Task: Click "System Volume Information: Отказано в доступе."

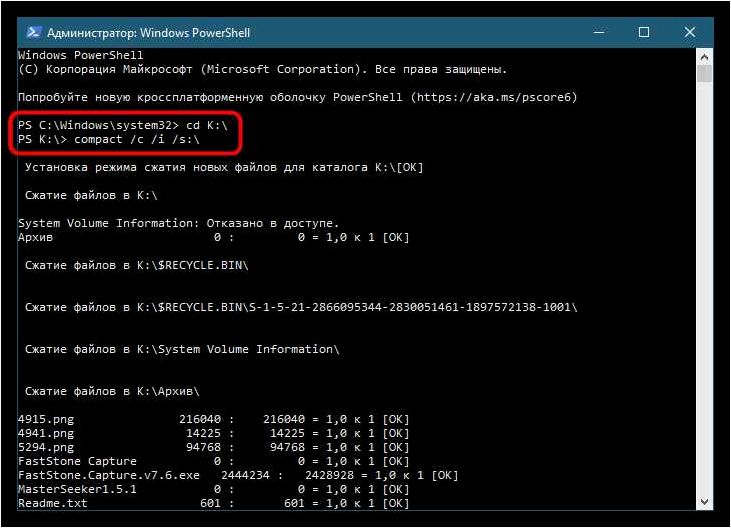Action: click(179, 223)
